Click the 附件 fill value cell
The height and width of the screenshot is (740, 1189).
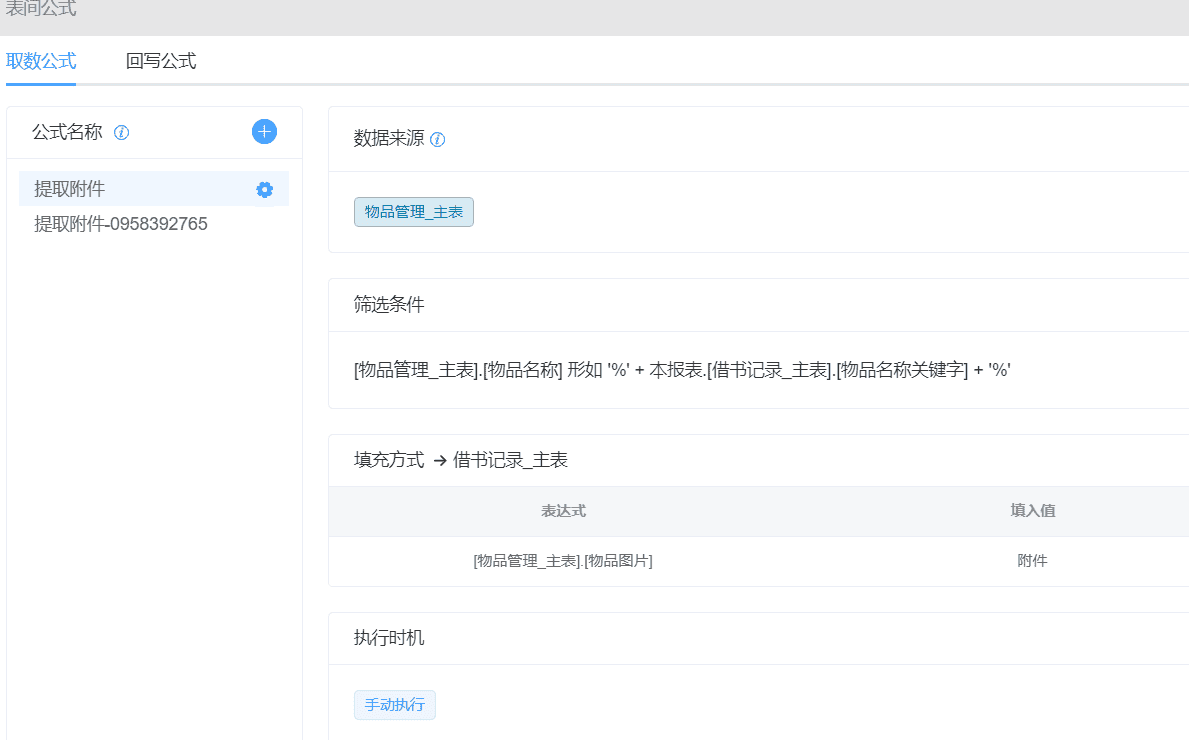coord(1032,561)
